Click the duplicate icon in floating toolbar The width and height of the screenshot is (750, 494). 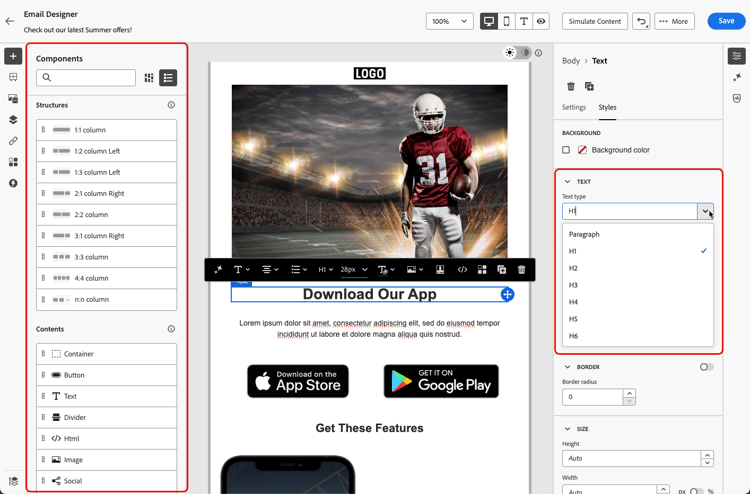coord(502,270)
